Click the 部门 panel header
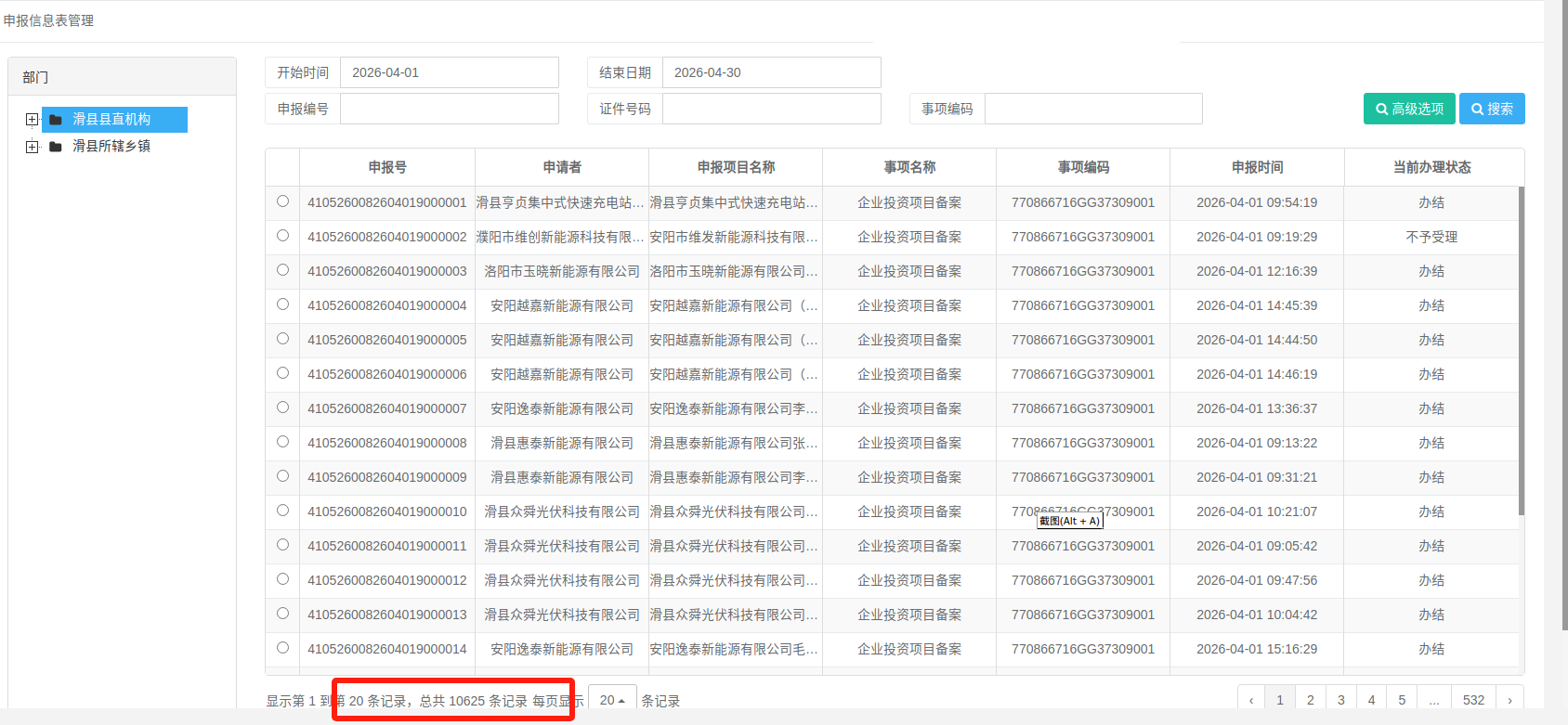The image size is (1568, 725). tap(122, 77)
